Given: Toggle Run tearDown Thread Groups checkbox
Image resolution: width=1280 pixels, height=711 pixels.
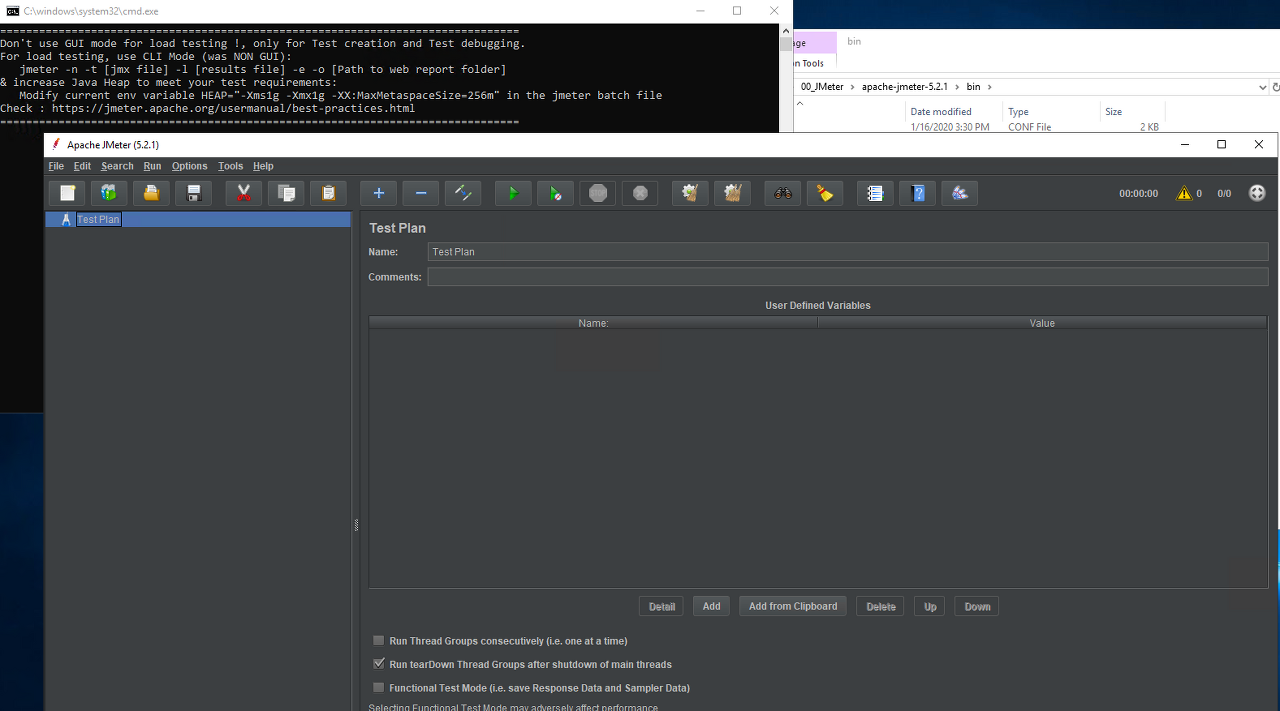Looking at the screenshot, I should tap(379, 664).
